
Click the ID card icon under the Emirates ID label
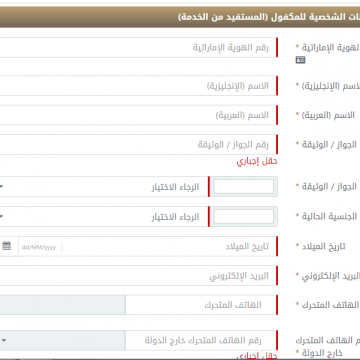point(300,60)
